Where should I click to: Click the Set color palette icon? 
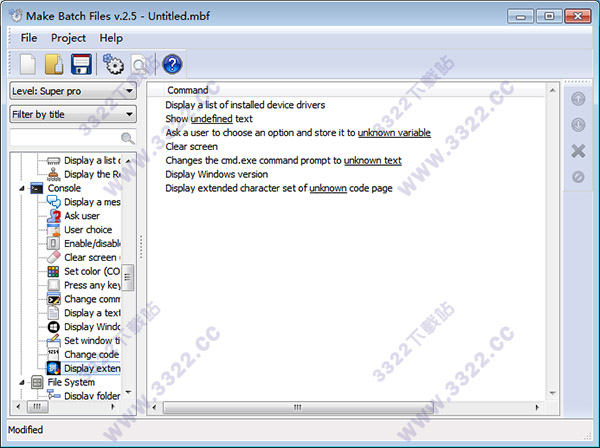click(x=53, y=271)
